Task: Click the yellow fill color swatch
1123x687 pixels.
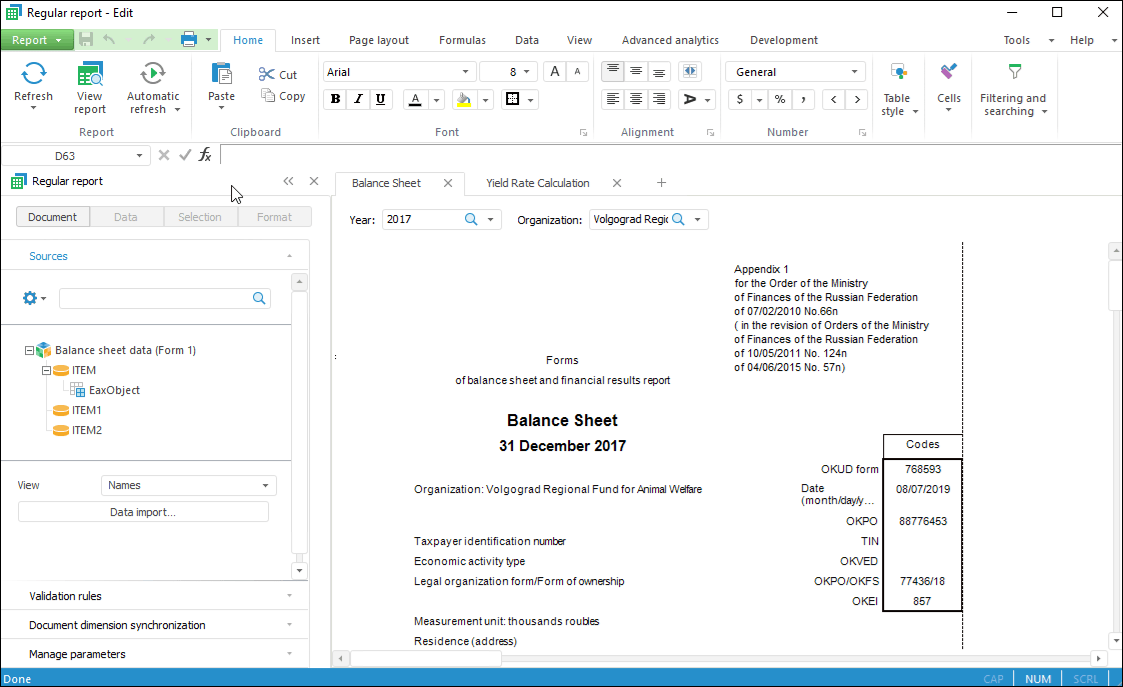Action: pos(463,99)
